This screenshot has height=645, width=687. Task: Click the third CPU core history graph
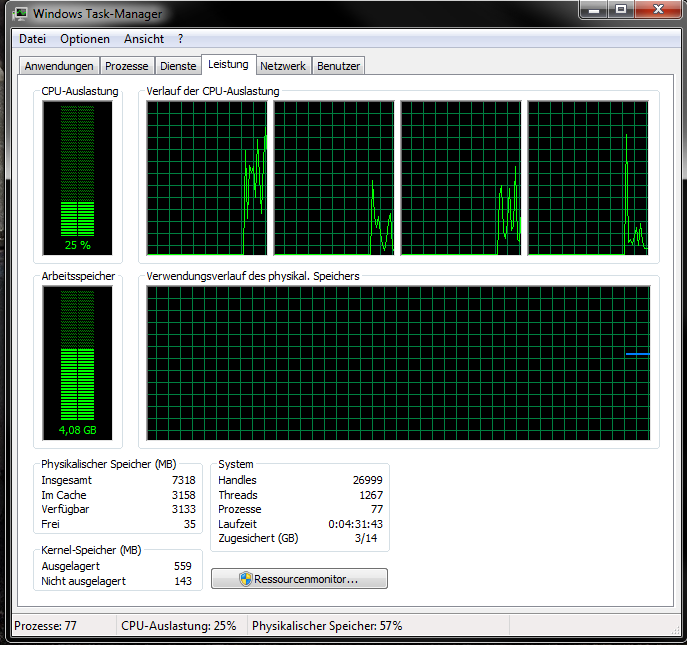tap(461, 178)
